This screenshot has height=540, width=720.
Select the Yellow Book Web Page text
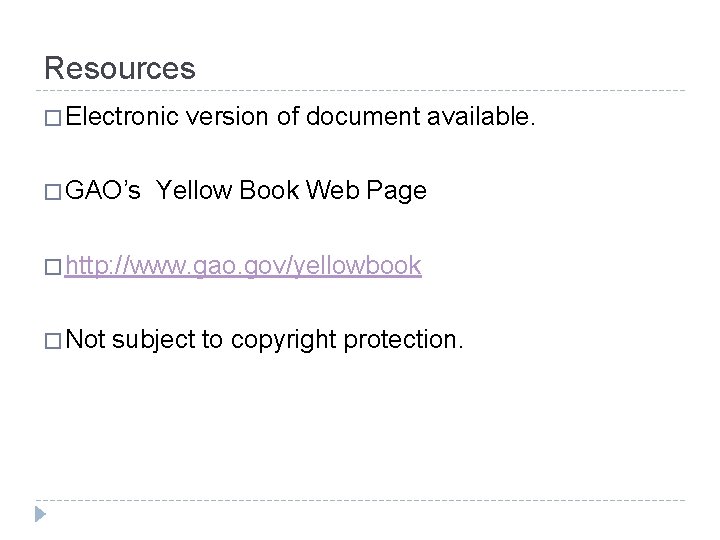292,193
